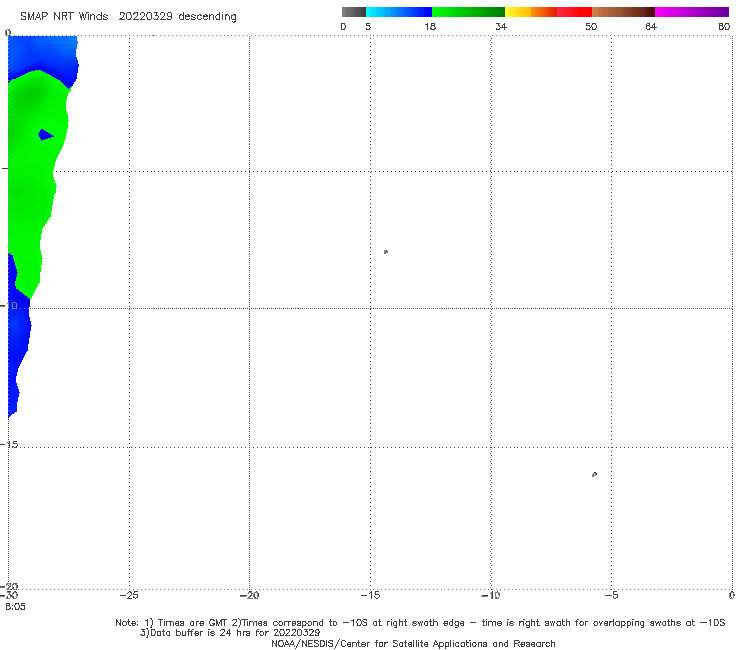Click the color scale label '64'

[651, 27]
